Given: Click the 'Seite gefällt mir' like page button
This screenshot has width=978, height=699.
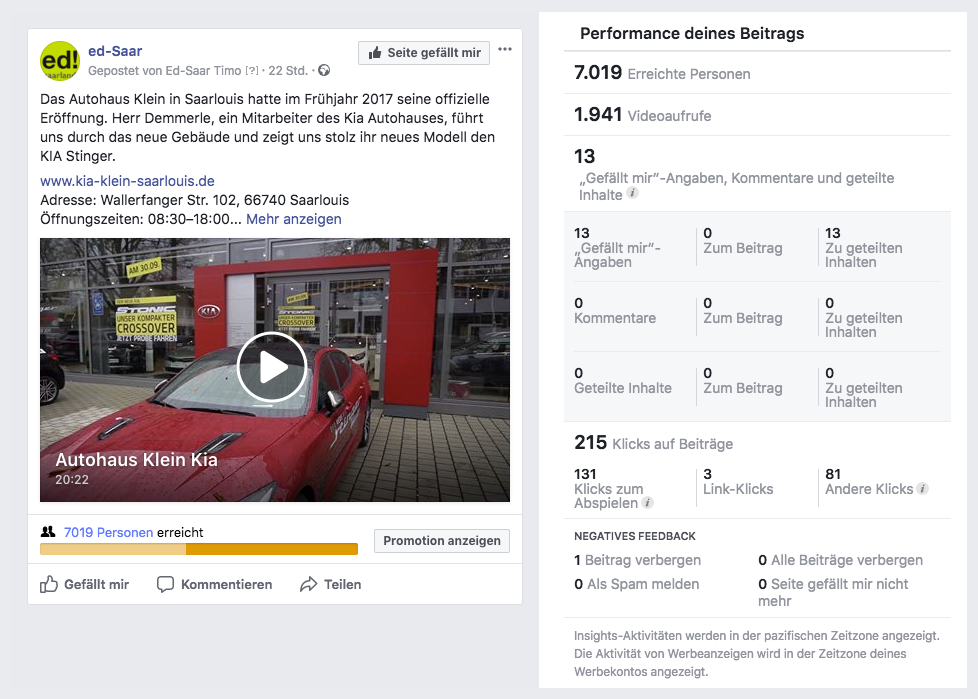Looking at the screenshot, I should (424, 53).
